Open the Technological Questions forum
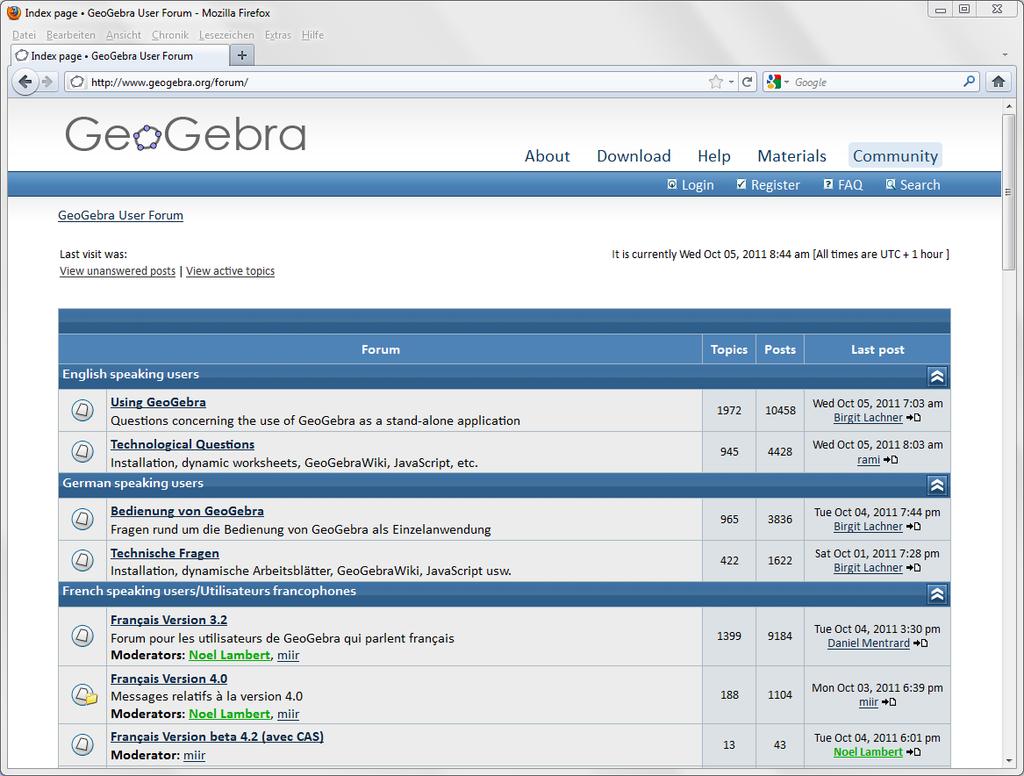This screenshot has width=1024, height=776. 182,444
